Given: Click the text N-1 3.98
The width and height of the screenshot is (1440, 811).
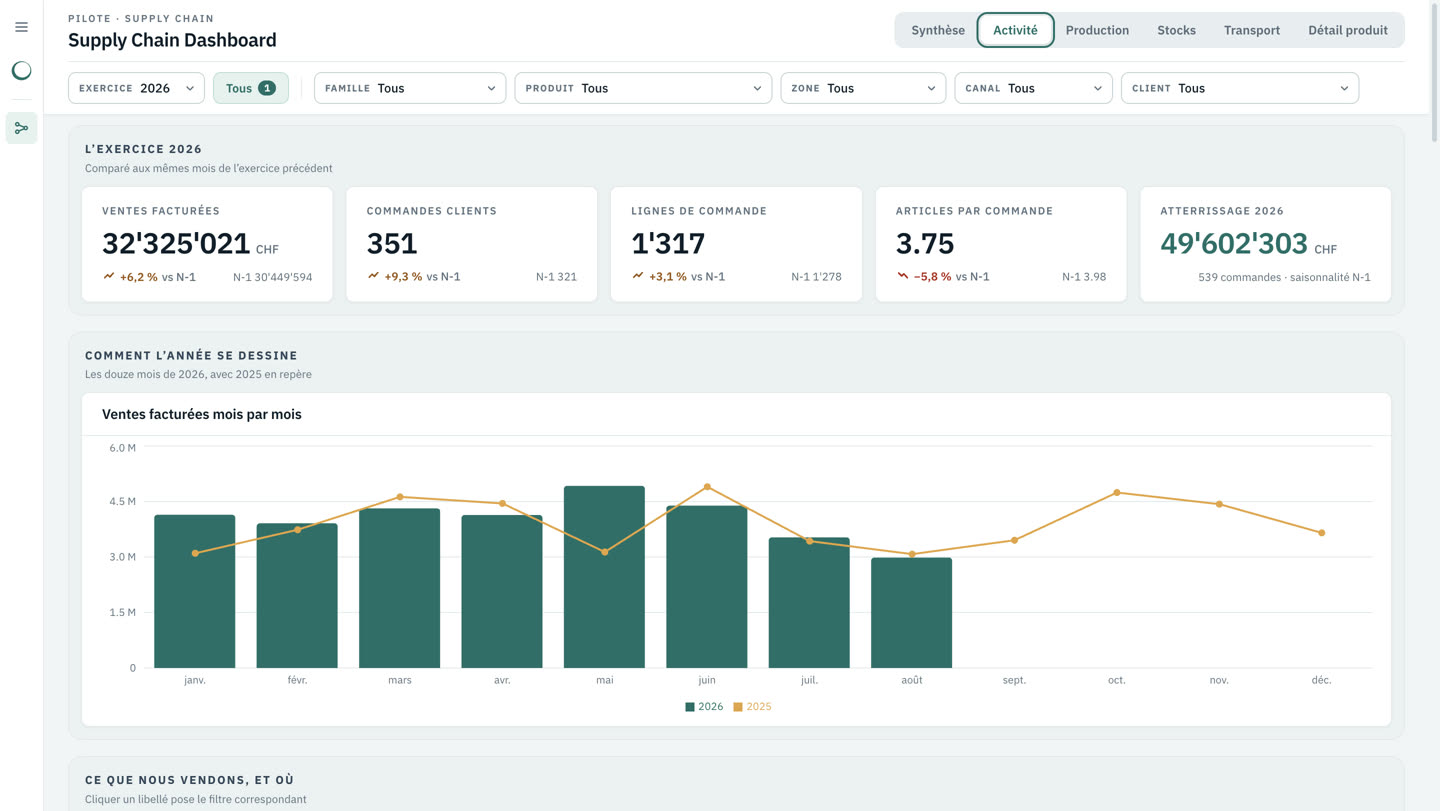Looking at the screenshot, I should pos(1084,277).
